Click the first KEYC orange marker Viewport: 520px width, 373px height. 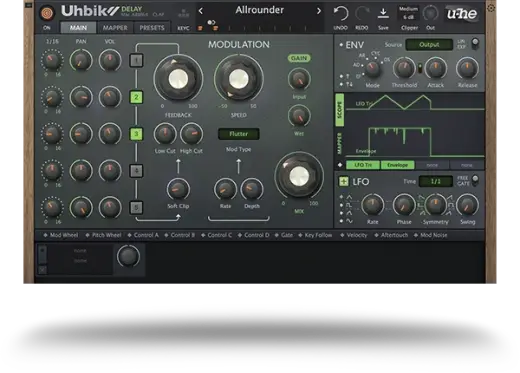pyautogui.click(x=200, y=28)
